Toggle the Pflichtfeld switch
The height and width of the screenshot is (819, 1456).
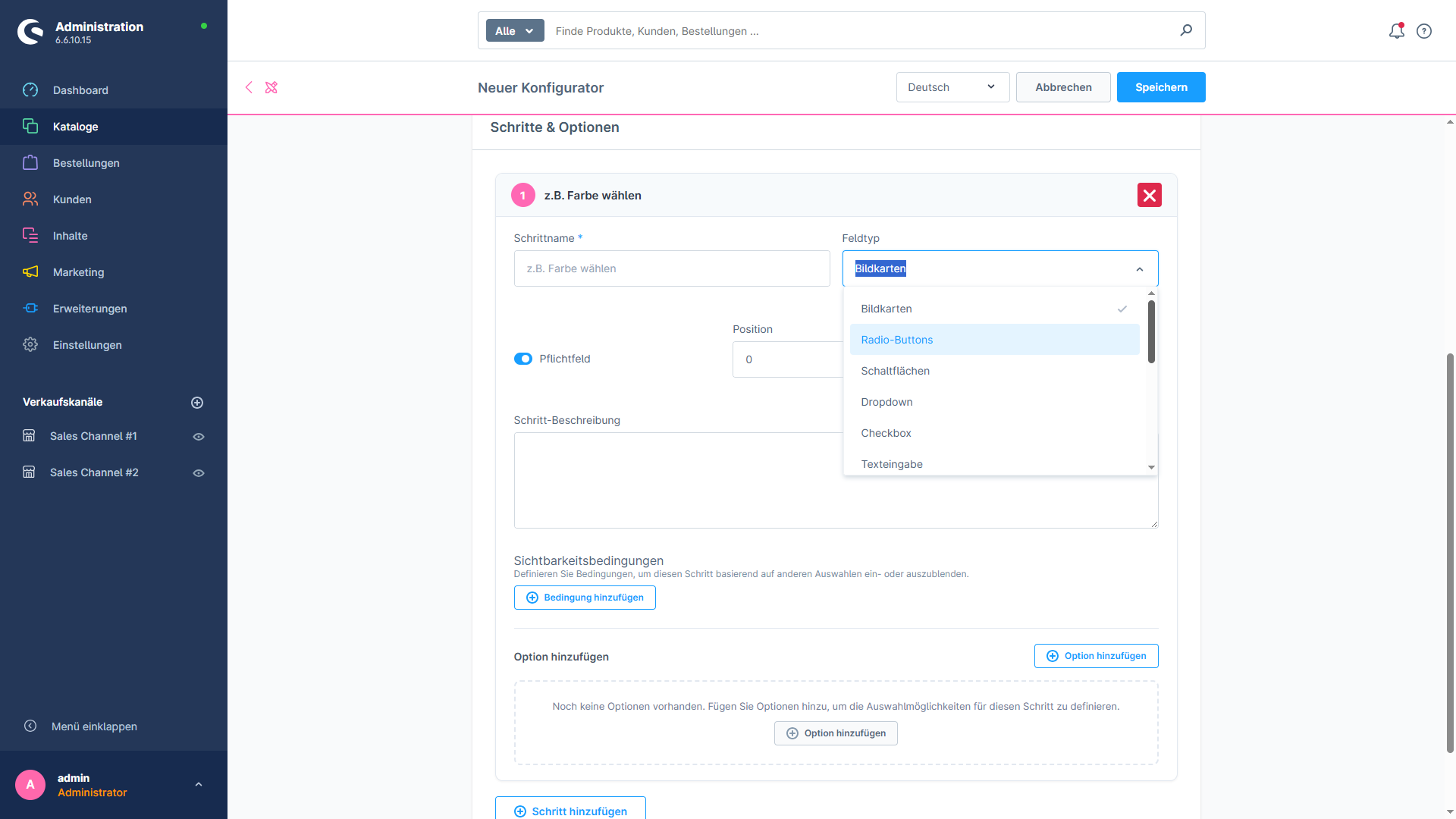(523, 359)
